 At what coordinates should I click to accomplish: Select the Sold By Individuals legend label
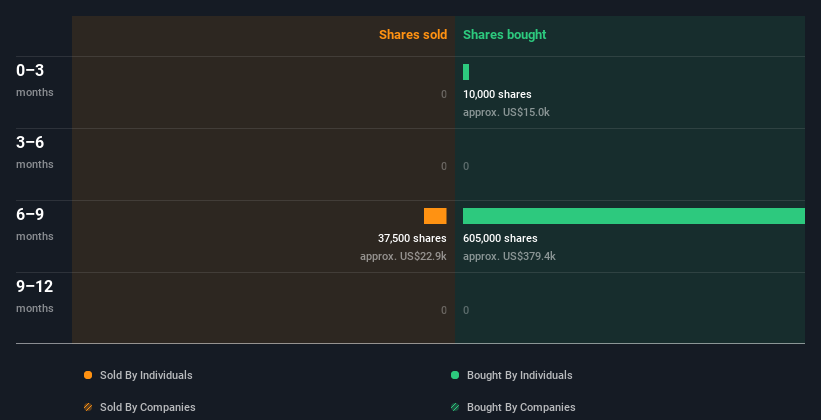coord(146,375)
